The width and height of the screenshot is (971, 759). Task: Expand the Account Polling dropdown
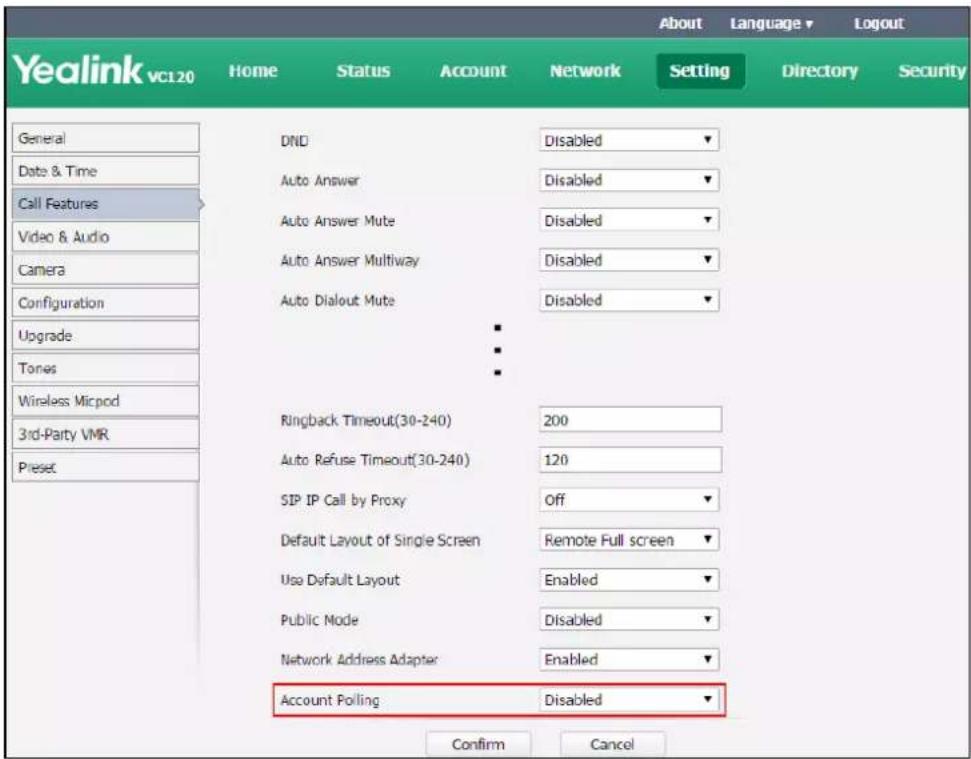click(x=629, y=700)
